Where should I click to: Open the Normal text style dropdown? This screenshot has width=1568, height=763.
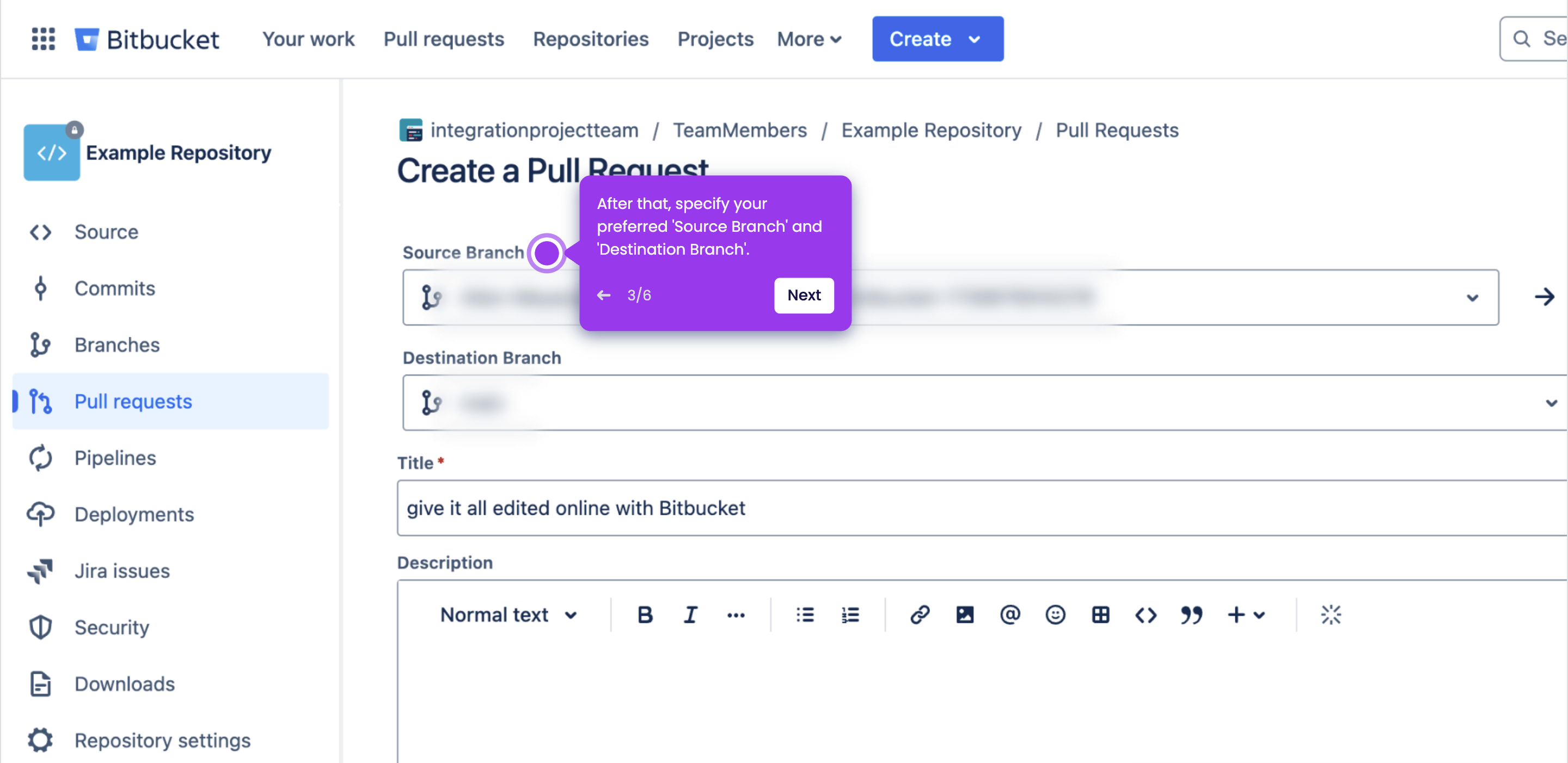tap(509, 615)
